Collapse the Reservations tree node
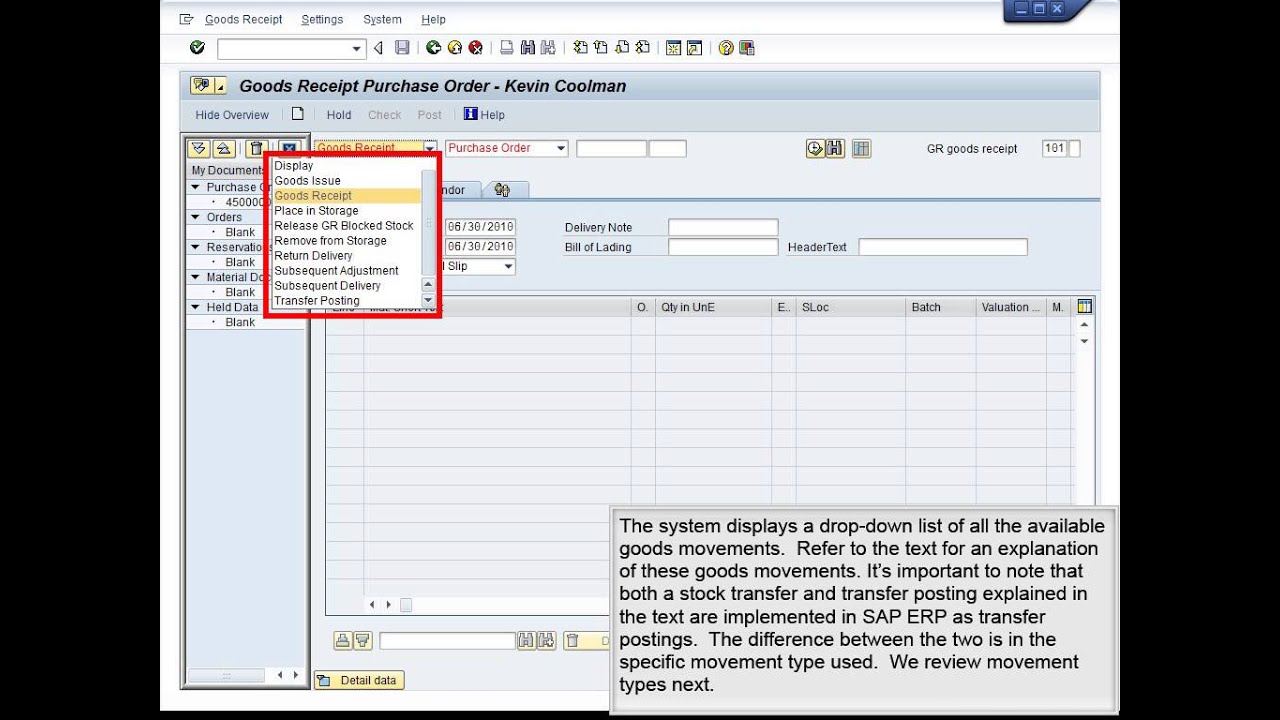This screenshot has height=720, width=1280. (x=196, y=247)
